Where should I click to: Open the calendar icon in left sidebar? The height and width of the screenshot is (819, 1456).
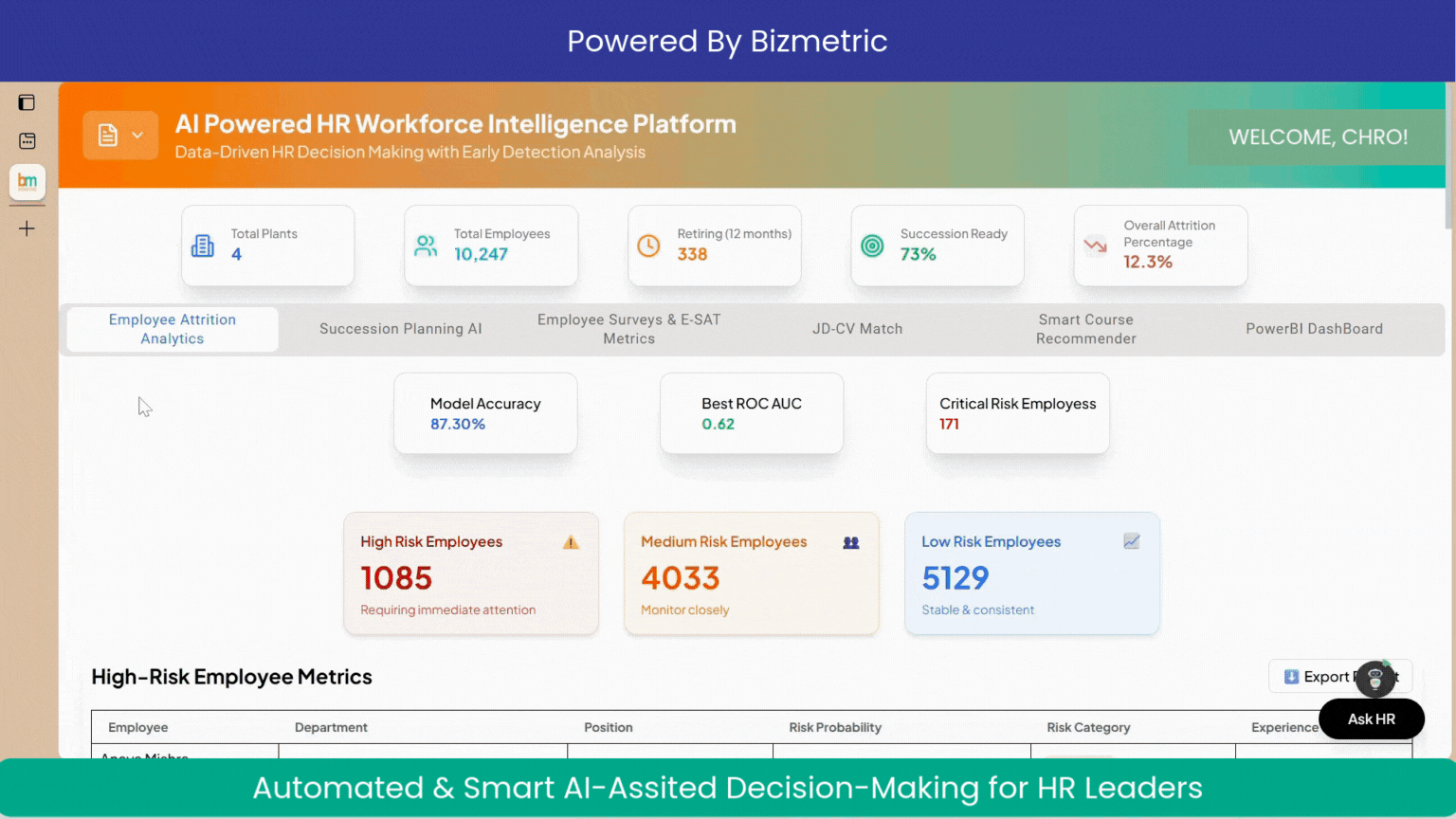coord(27,140)
